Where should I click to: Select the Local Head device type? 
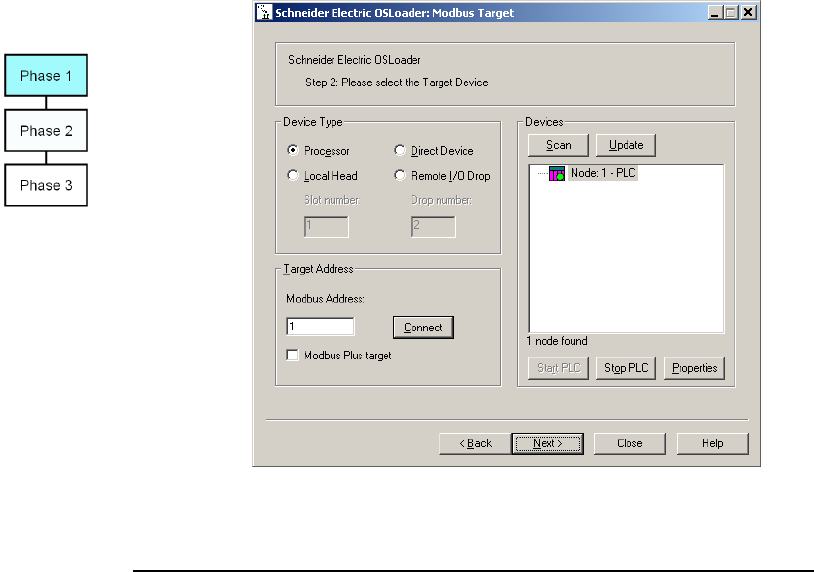[x=293, y=175]
